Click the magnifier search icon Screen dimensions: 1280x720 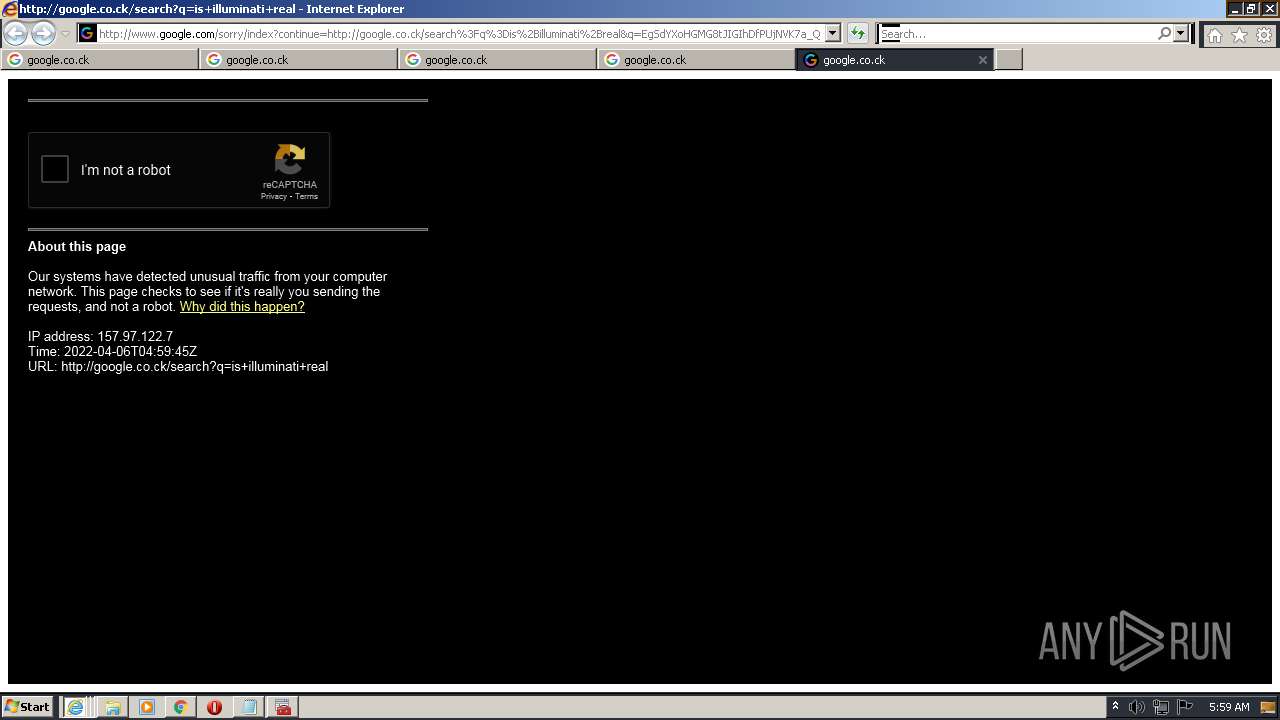[1164, 34]
